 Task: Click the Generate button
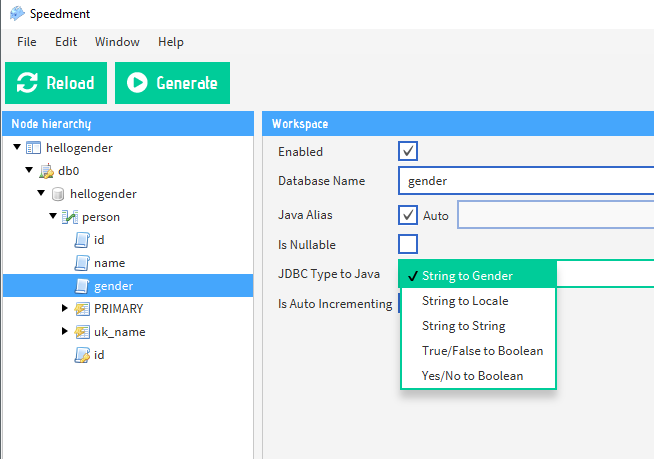pyautogui.click(x=172, y=83)
